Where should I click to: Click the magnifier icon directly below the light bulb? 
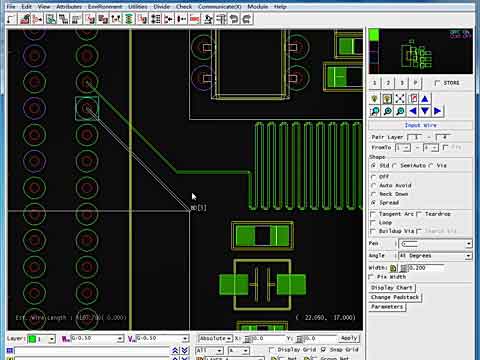pos(375,111)
